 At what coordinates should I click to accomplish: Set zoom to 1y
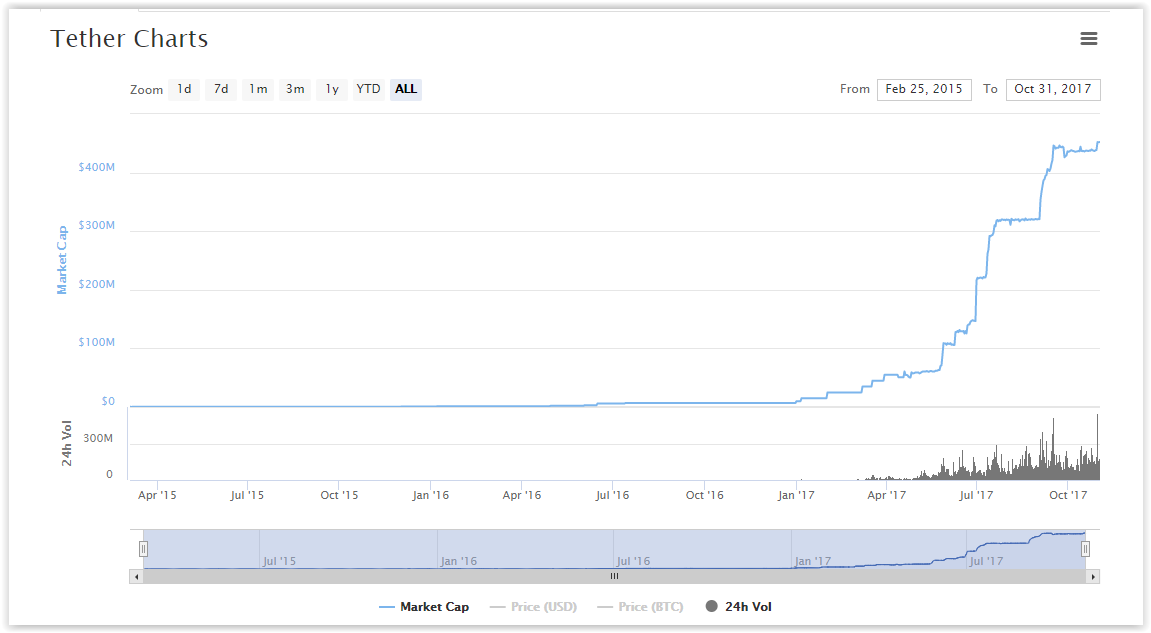coord(332,89)
